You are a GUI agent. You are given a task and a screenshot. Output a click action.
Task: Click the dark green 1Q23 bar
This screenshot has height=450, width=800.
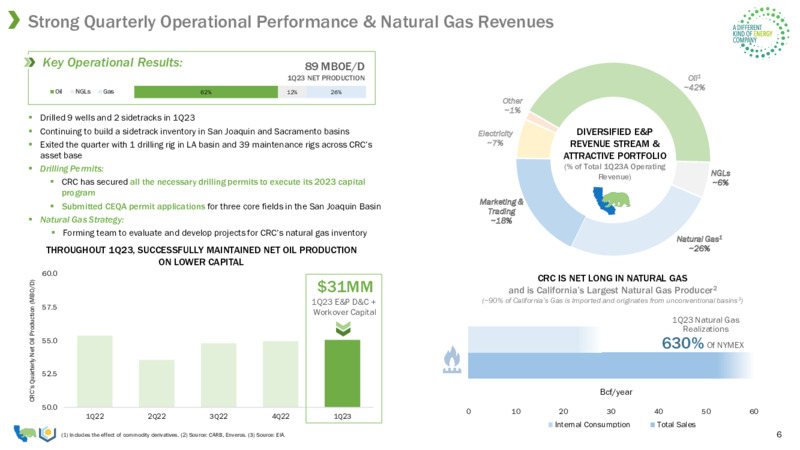(342, 373)
